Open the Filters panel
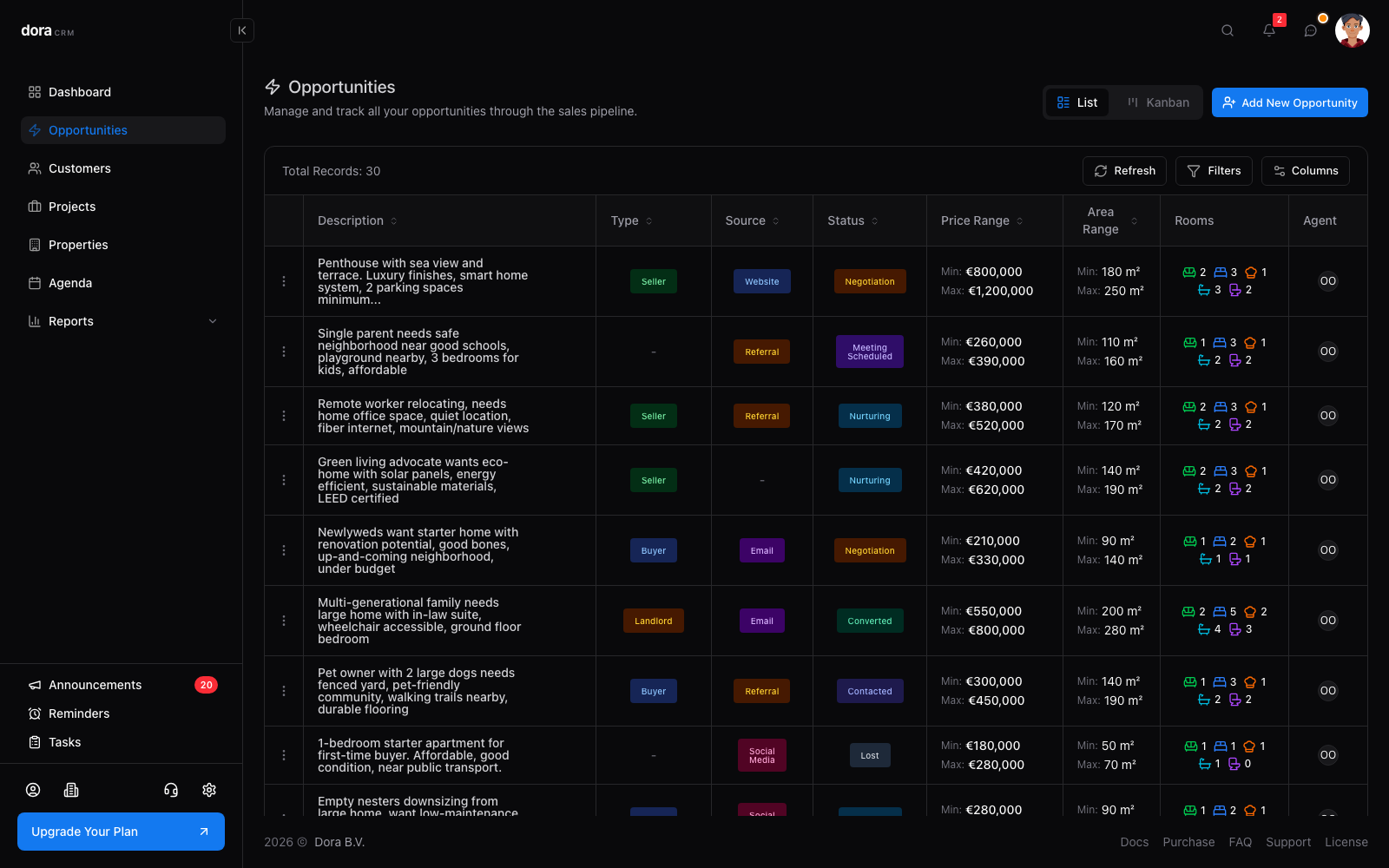 1214,171
